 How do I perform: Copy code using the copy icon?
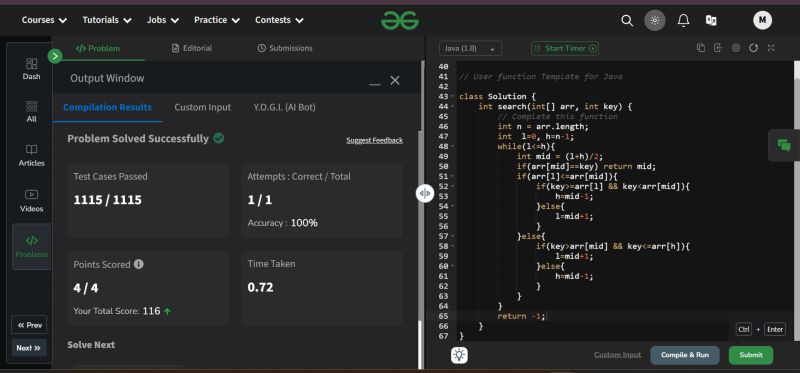[x=701, y=48]
